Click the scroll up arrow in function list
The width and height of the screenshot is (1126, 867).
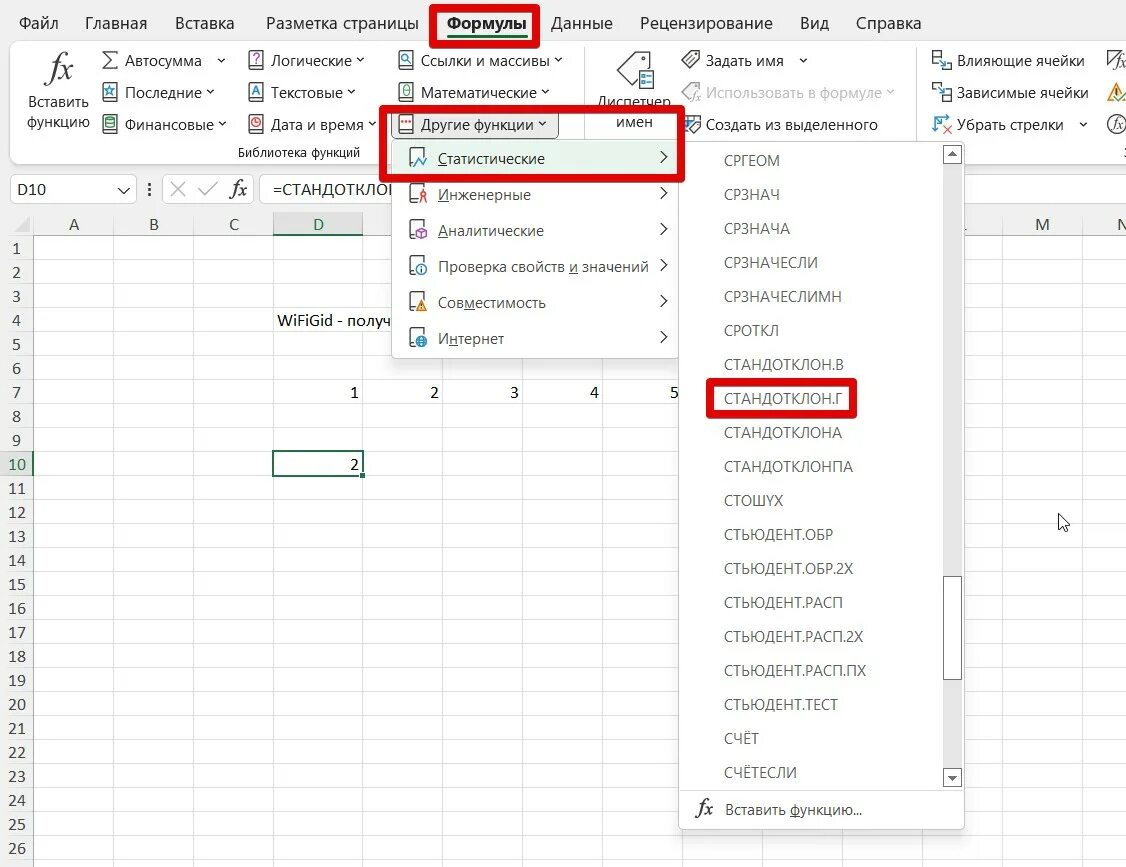pos(952,154)
